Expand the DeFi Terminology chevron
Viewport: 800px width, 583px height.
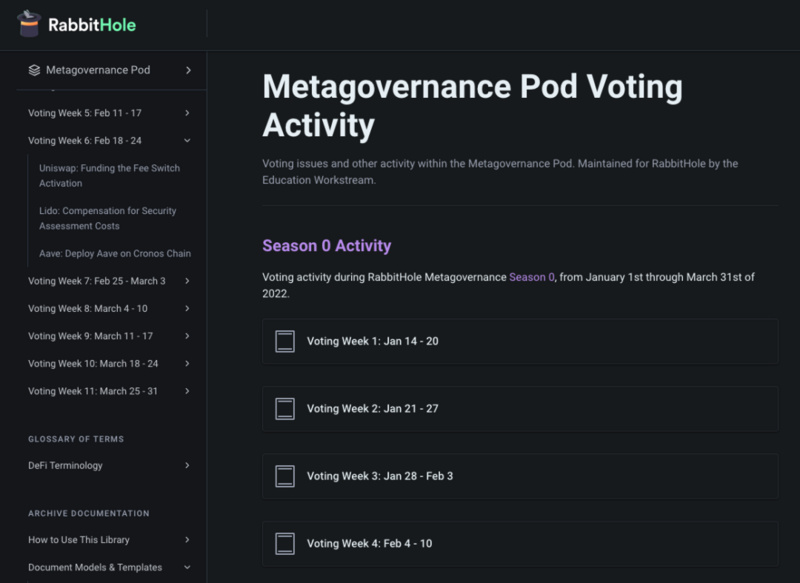[x=188, y=465]
